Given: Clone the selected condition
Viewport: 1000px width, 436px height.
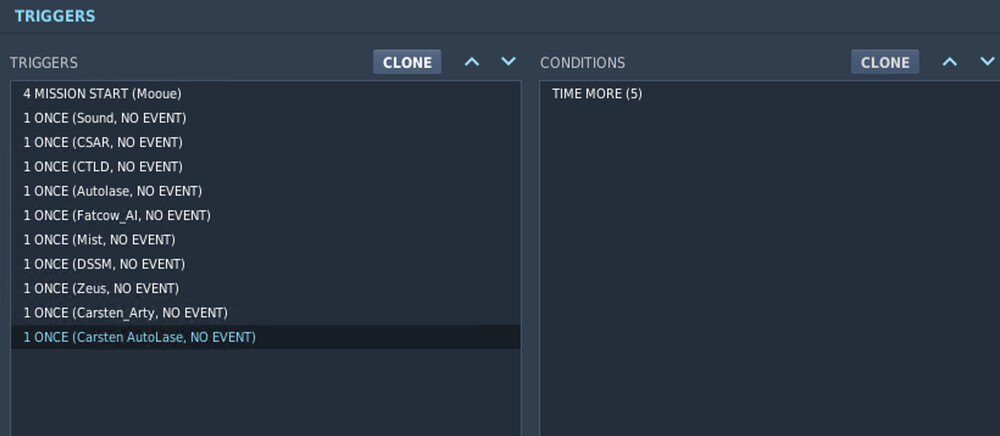Looking at the screenshot, I should 885,62.
